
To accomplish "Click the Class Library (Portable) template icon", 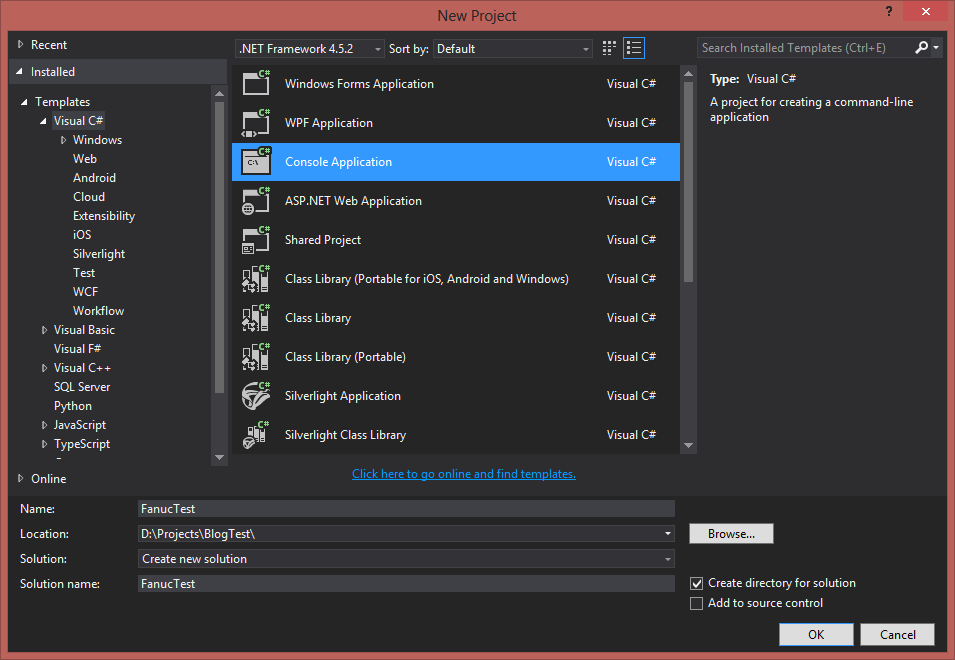I will tap(256, 356).
